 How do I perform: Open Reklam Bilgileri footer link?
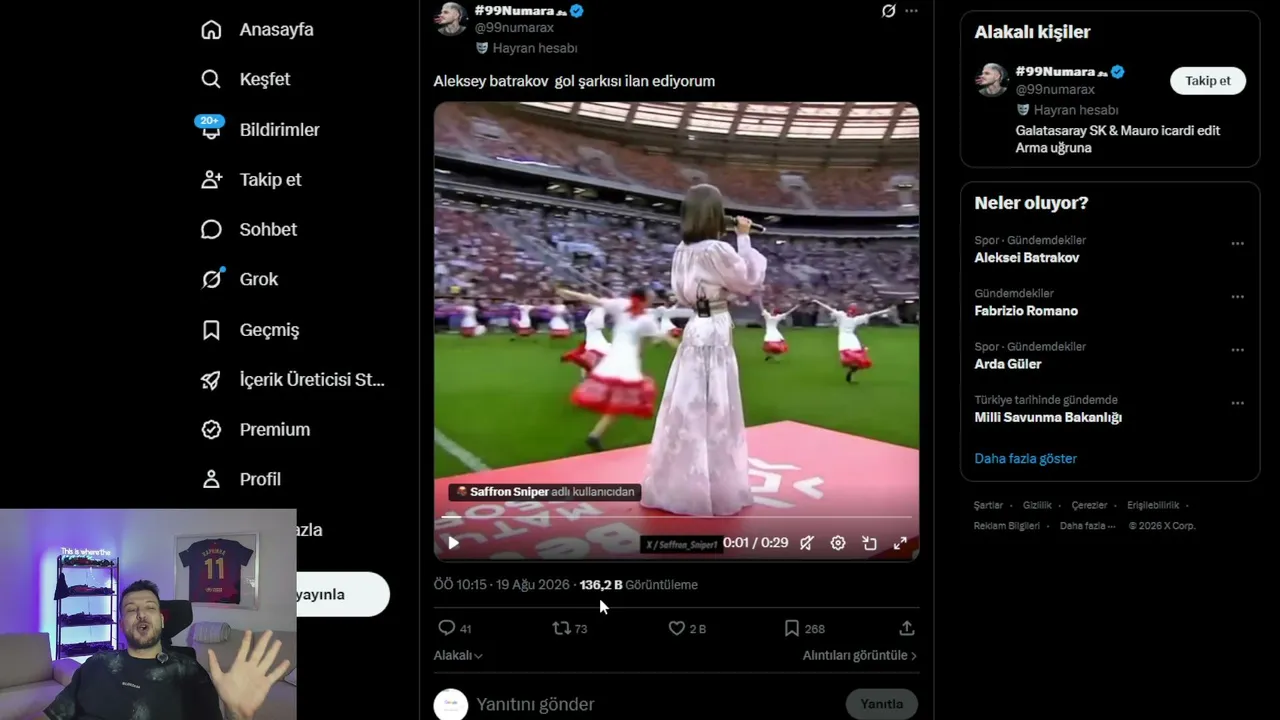click(x=1007, y=526)
